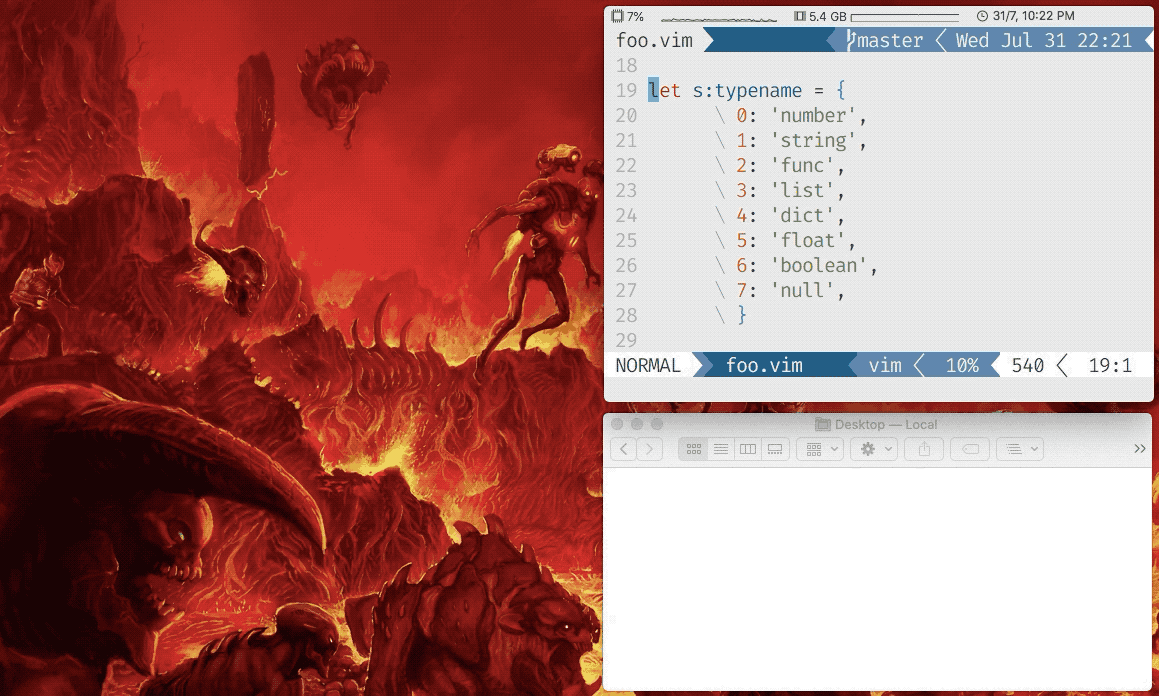Click the 'boolean' value on line 26
Viewport: 1159px width, 696px height.
[818, 265]
